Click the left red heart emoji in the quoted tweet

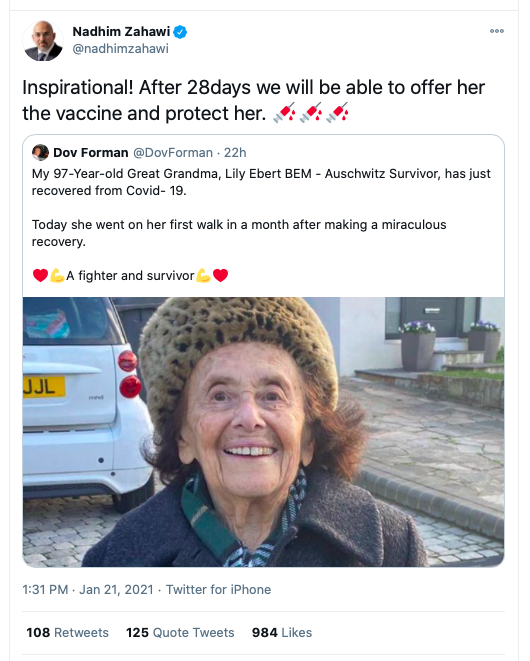point(40,275)
